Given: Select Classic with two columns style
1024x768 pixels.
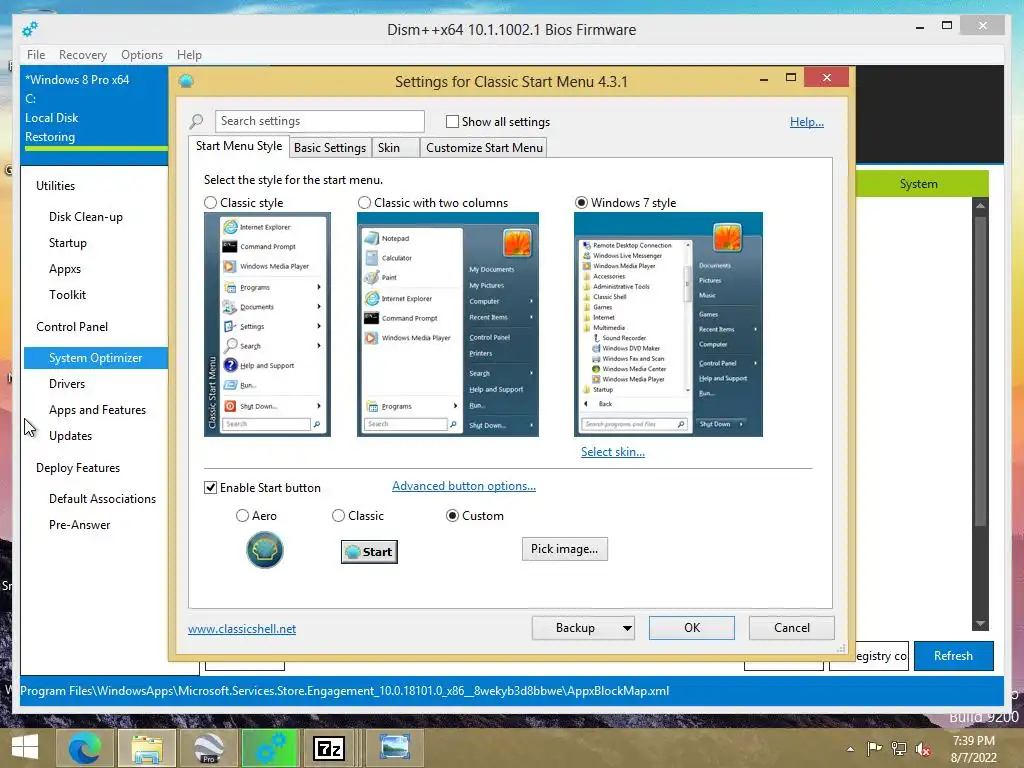Looking at the screenshot, I should [364, 202].
